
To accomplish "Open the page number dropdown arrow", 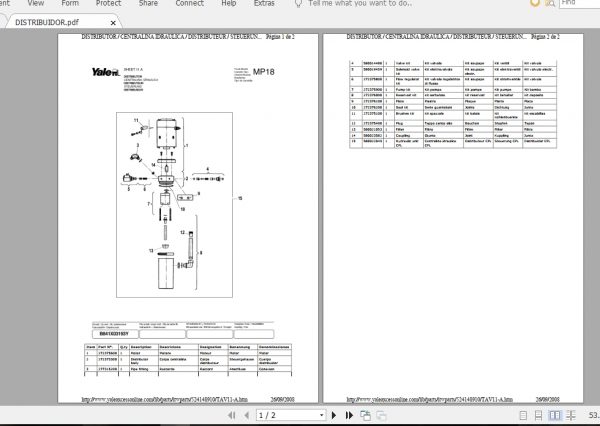I will click(x=321, y=415).
